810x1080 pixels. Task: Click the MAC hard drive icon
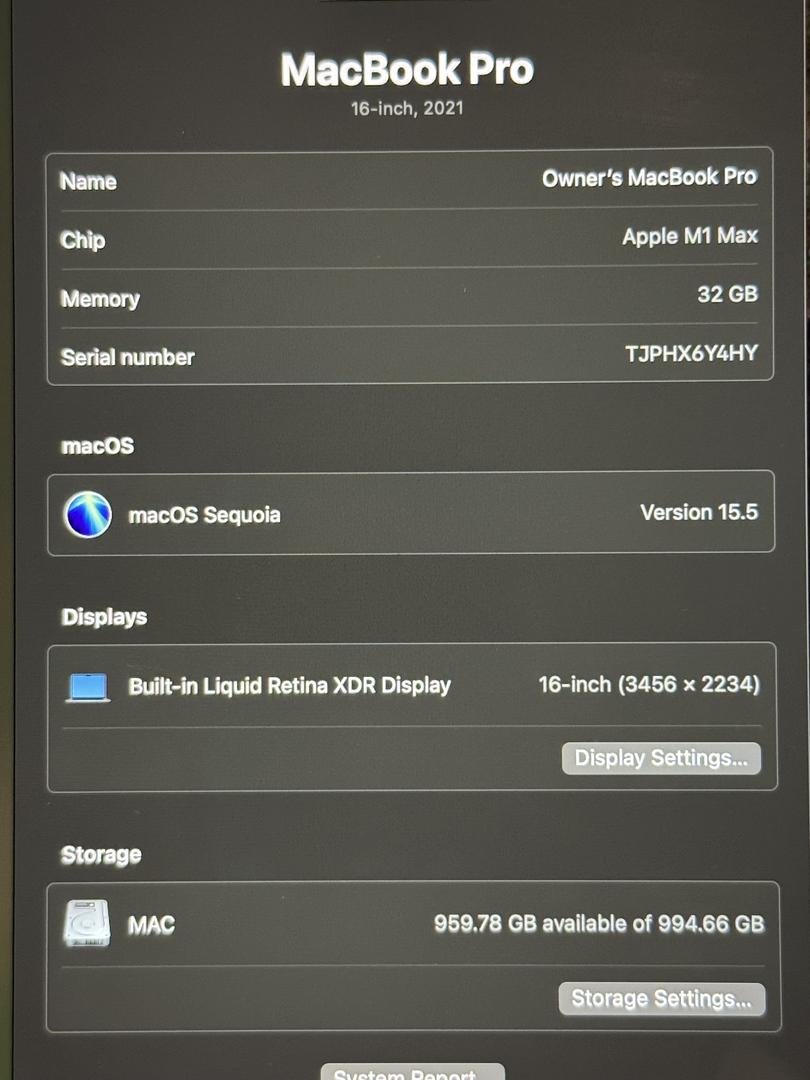pyautogui.click(x=87, y=923)
